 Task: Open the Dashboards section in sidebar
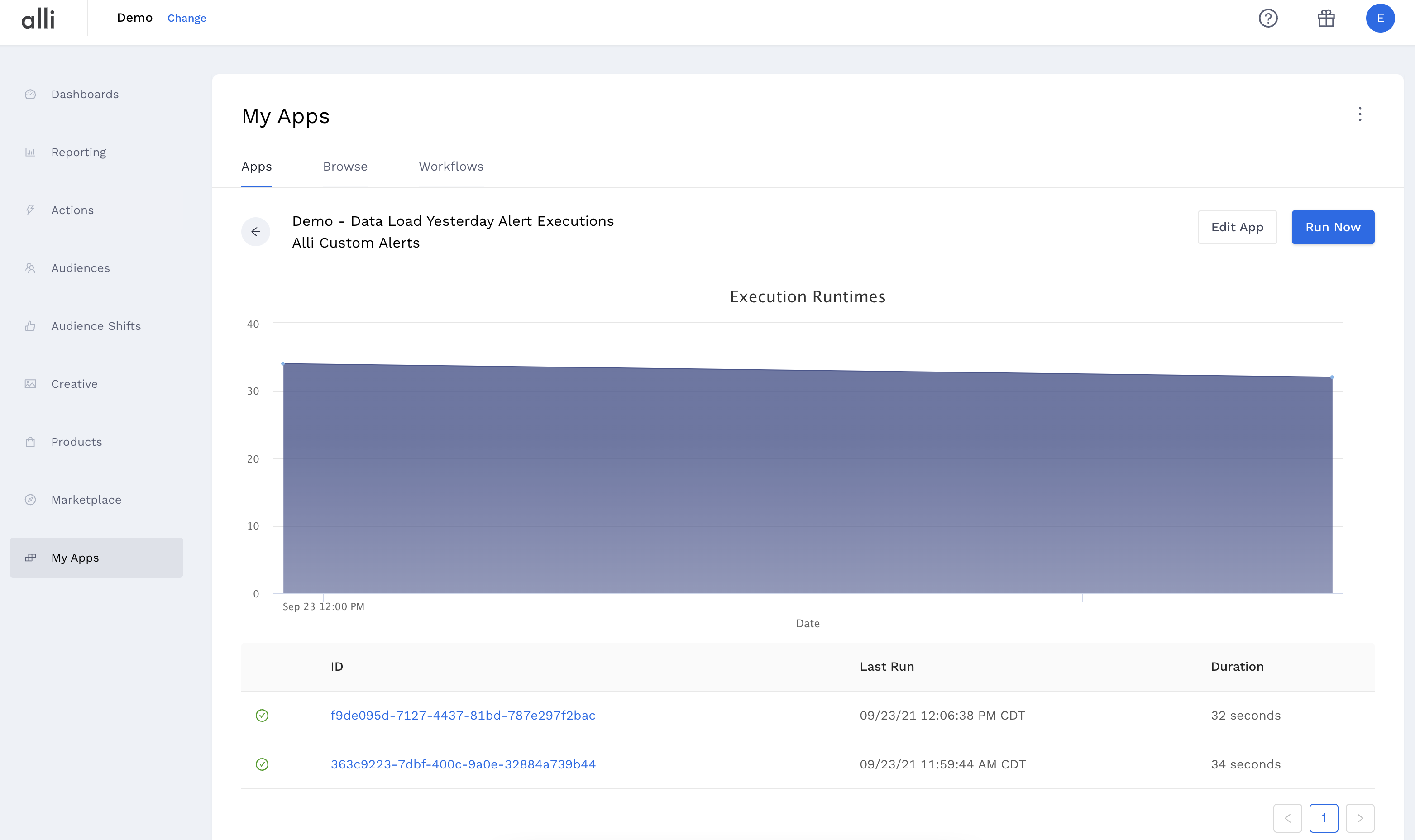85,94
